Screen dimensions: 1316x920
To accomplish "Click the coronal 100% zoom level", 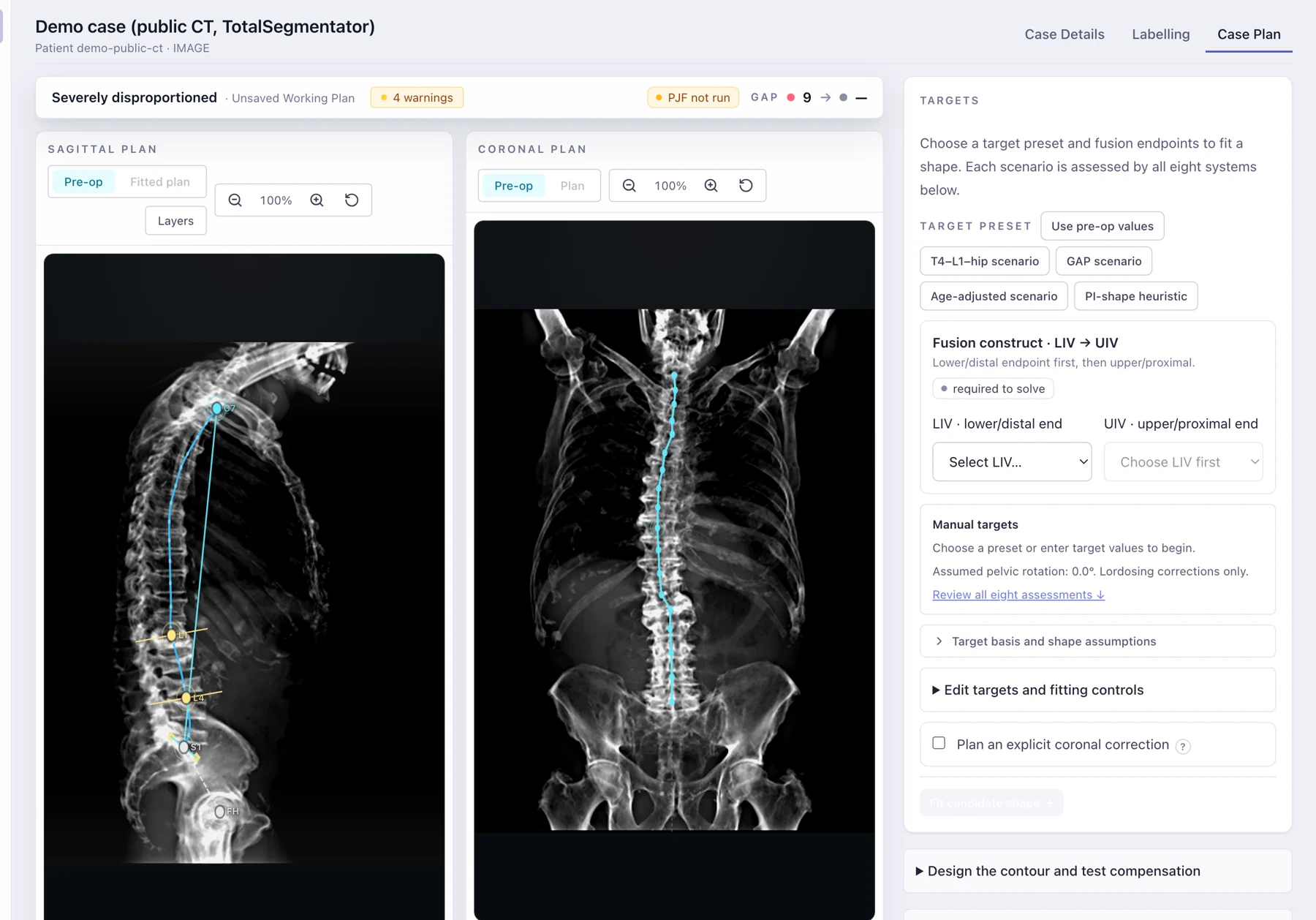I will [670, 186].
